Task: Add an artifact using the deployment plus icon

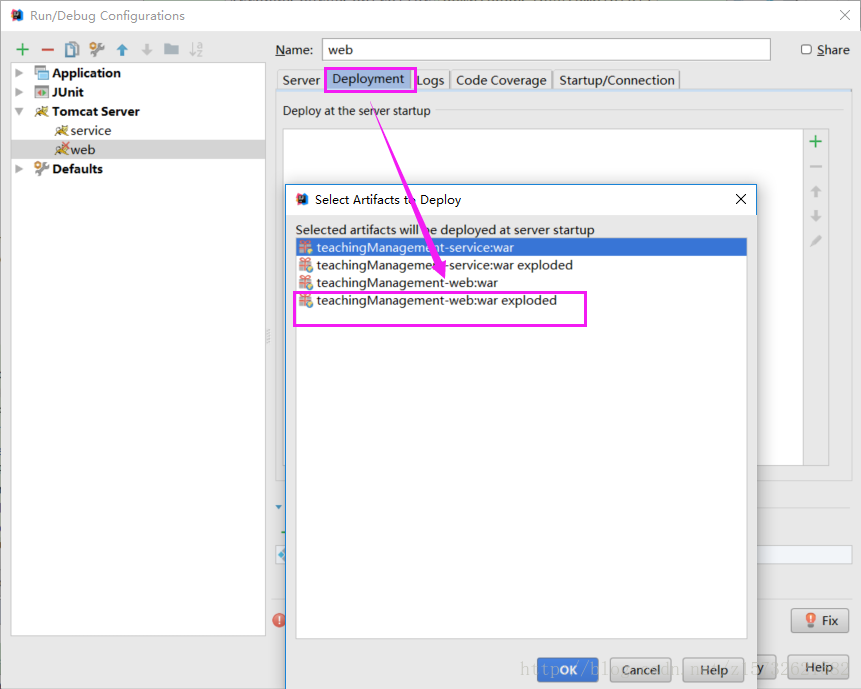Action: click(x=815, y=142)
